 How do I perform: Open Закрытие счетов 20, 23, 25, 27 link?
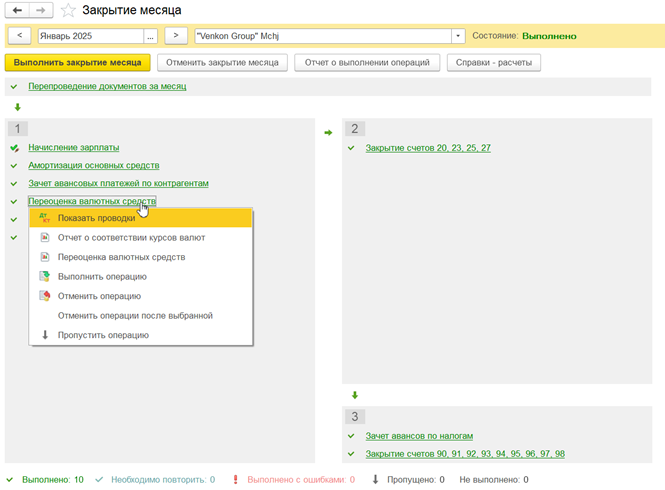428,148
